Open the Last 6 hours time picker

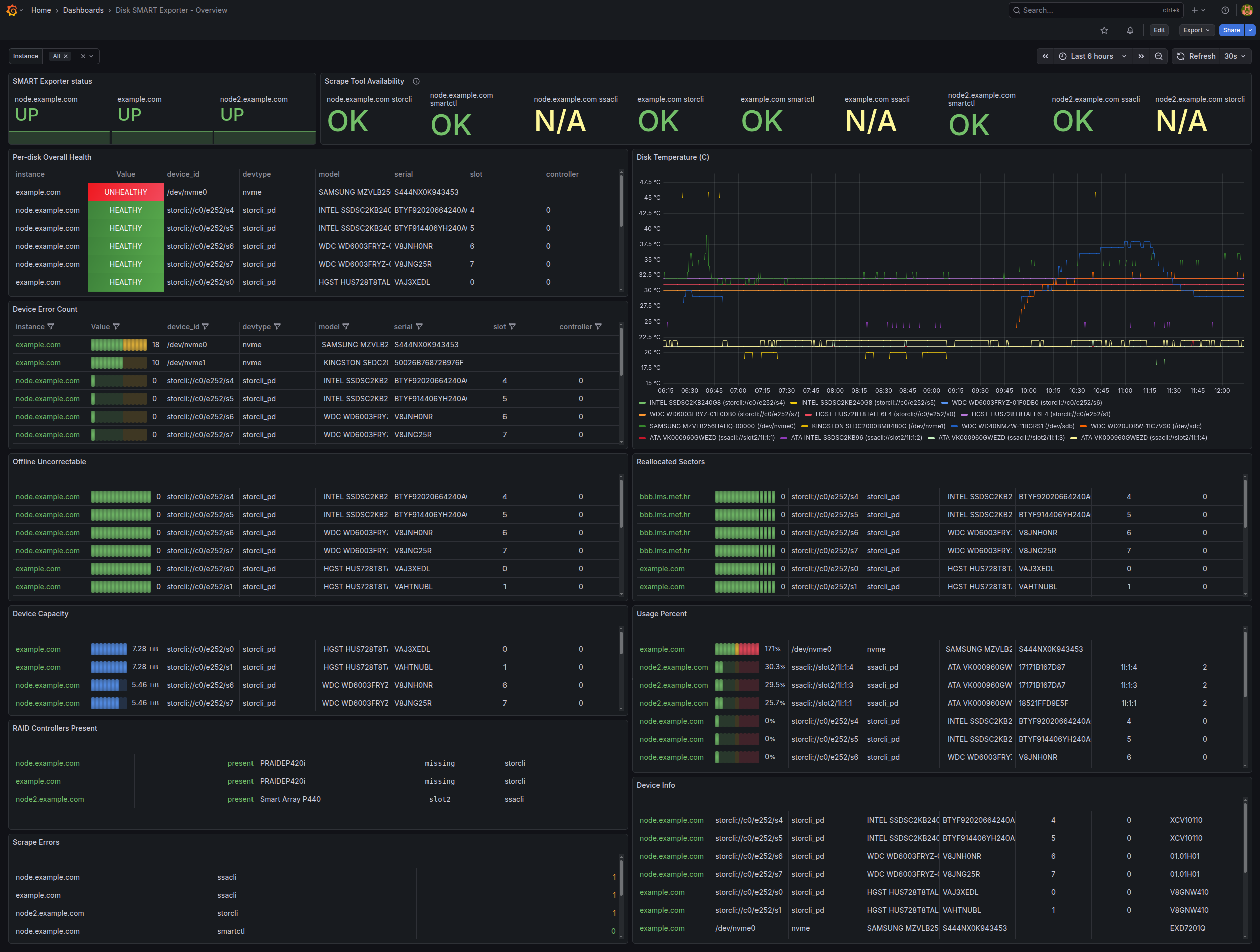[1092, 56]
